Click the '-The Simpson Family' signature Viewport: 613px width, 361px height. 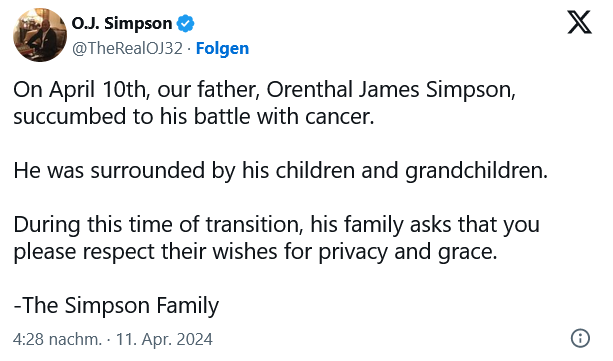point(116,305)
